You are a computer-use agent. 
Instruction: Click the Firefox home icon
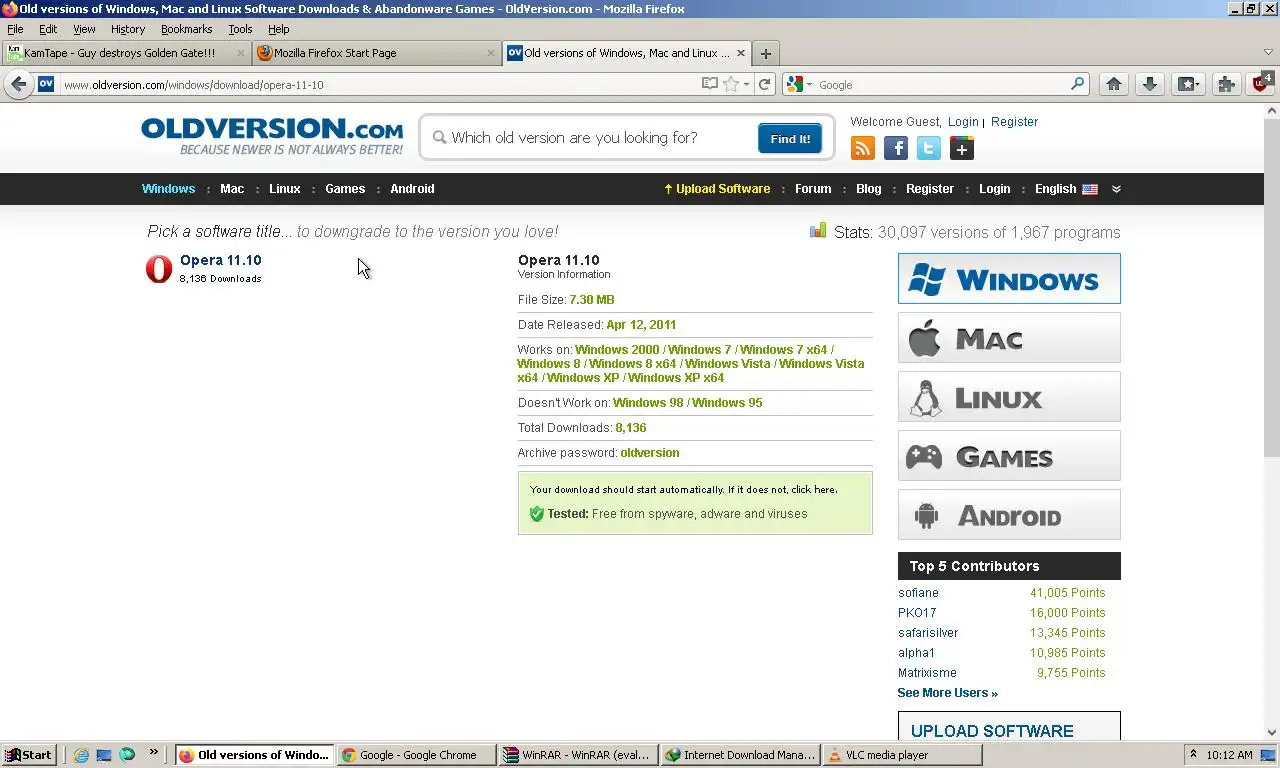tap(1114, 85)
